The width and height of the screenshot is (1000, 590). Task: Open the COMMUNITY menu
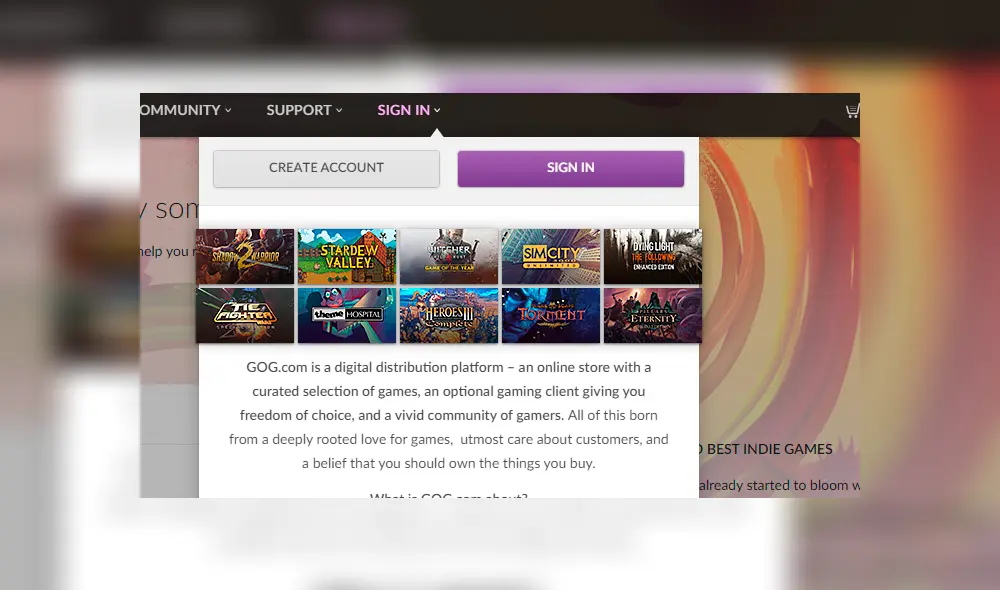click(180, 110)
